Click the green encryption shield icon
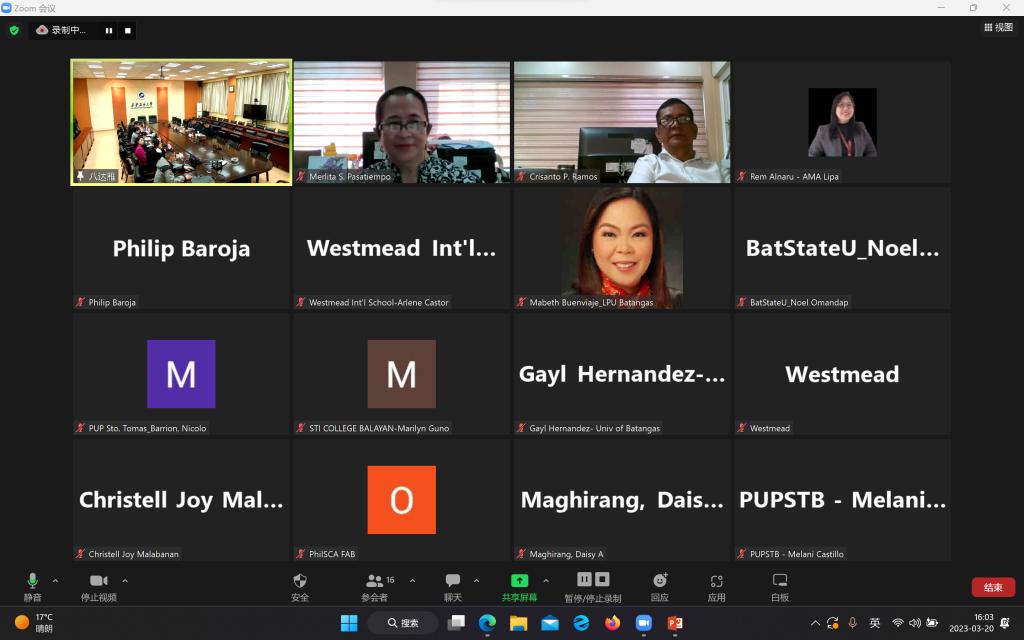The image size is (1024, 640). click(14, 30)
